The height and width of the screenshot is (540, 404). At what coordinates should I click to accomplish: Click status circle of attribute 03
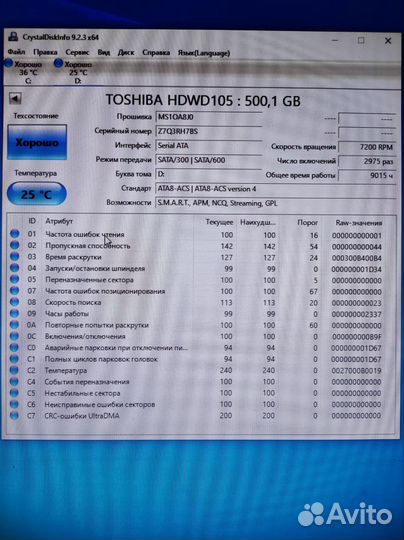pos(14,256)
